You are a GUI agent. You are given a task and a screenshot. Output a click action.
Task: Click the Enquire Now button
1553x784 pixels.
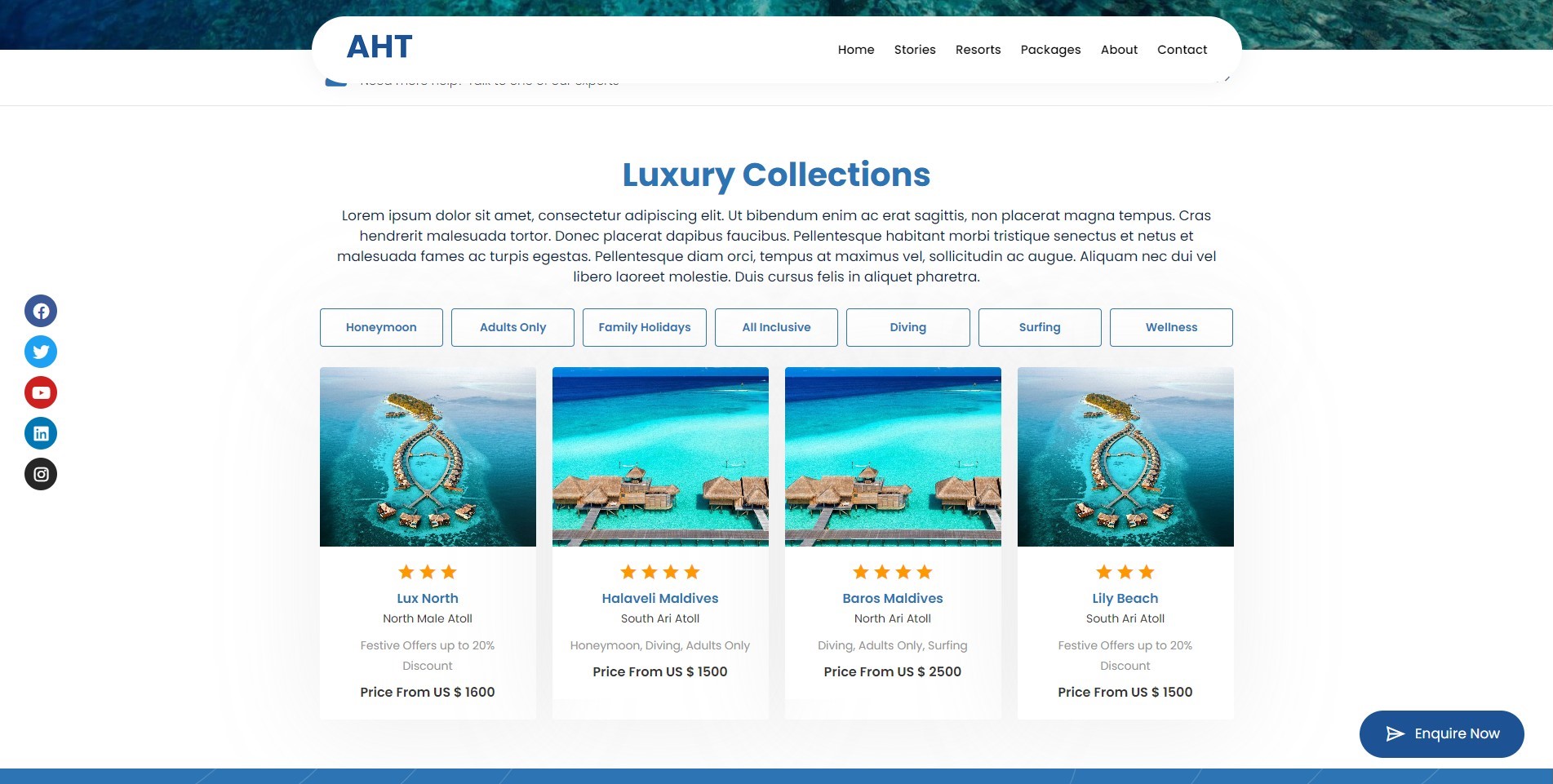(x=1441, y=733)
